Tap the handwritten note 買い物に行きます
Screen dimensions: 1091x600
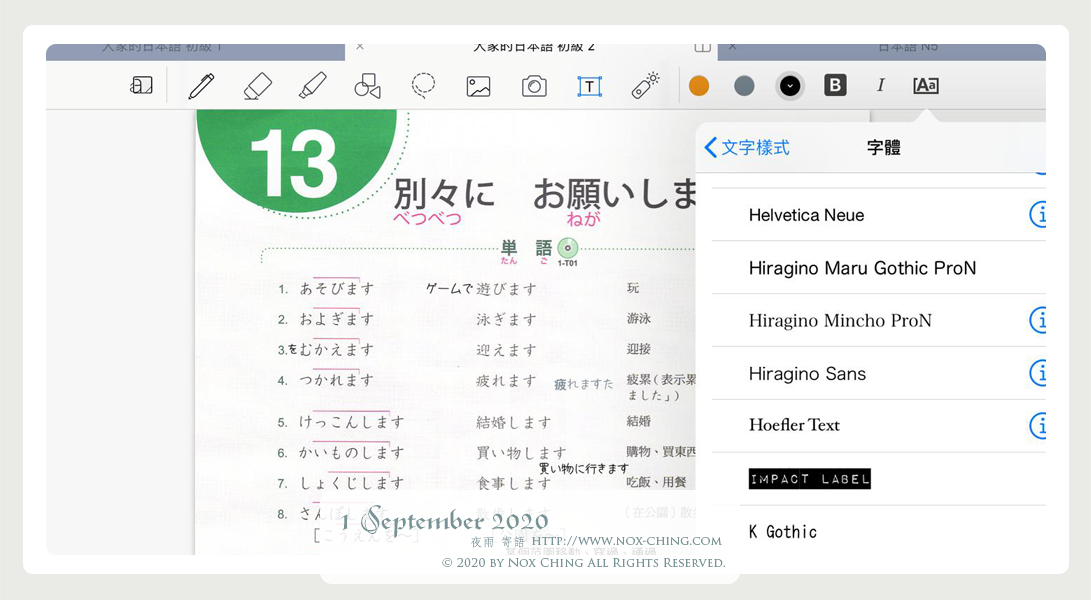tap(584, 468)
